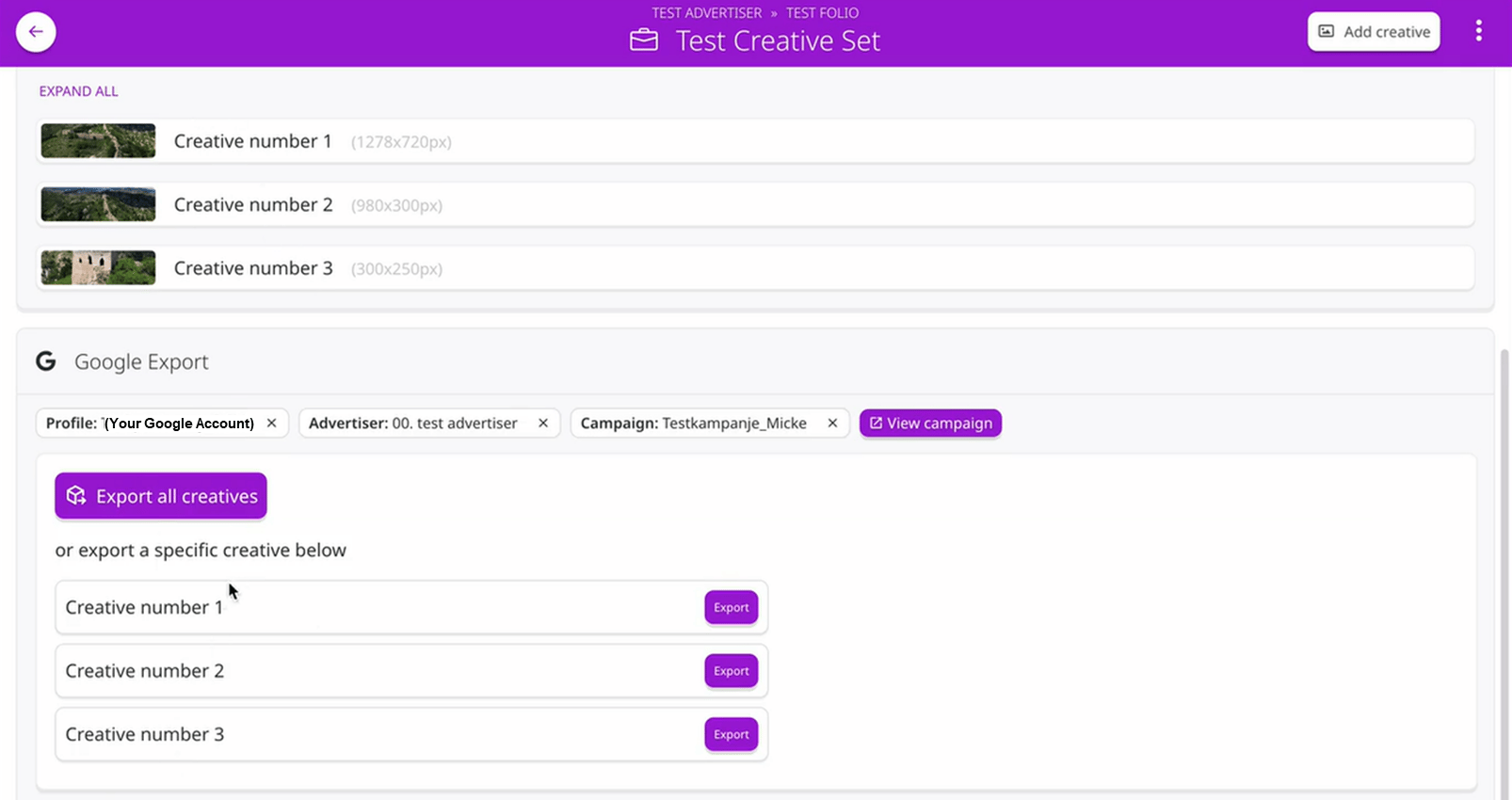This screenshot has width=1512, height=800.
Task: Click Export all creatives button
Action: 161,496
